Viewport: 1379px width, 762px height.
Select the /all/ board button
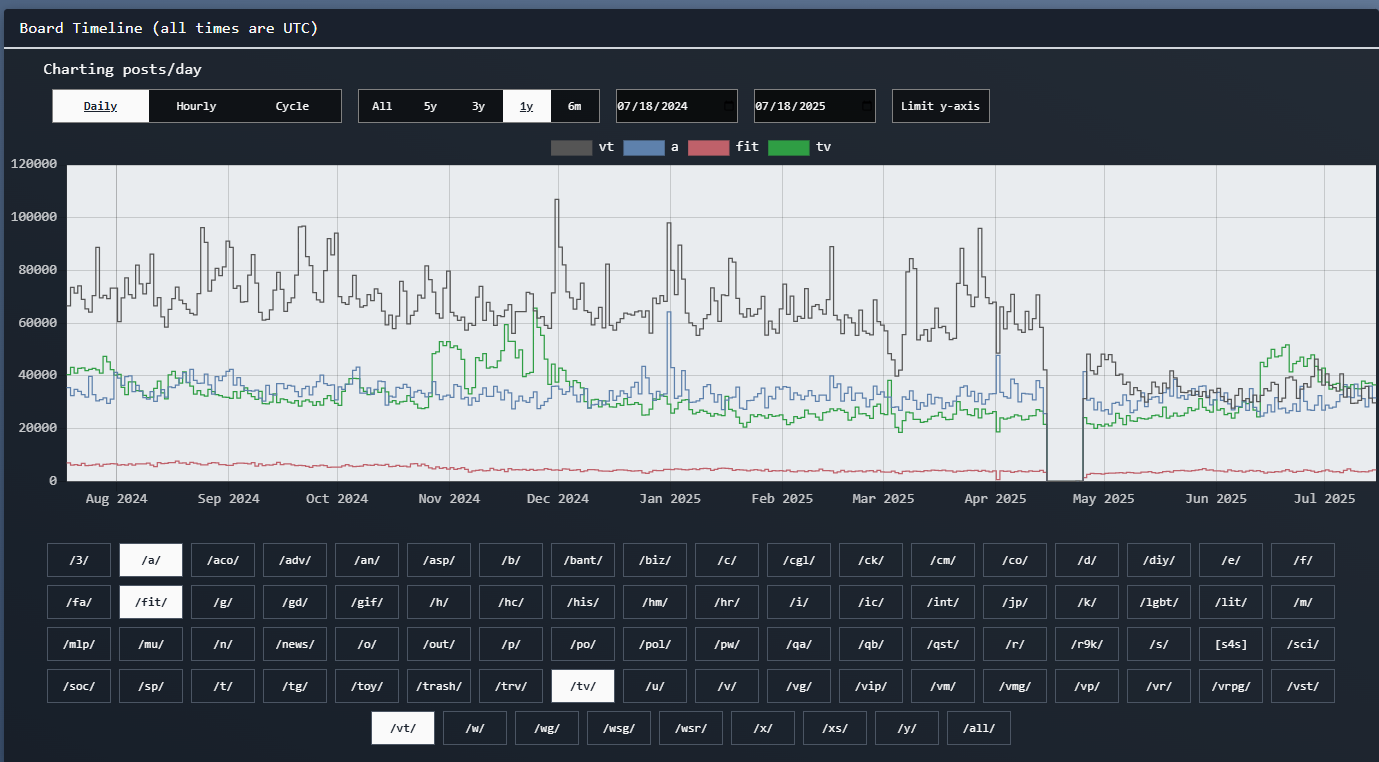tap(979, 728)
